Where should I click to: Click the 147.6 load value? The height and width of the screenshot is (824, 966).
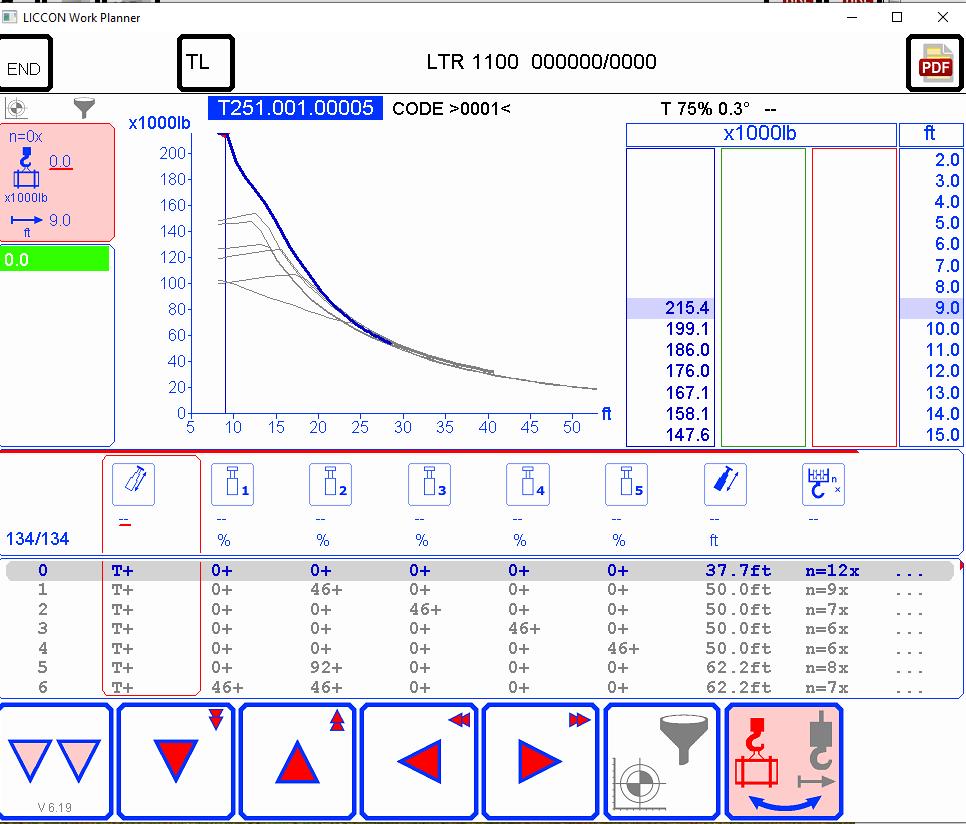pyautogui.click(x=687, y=435)
